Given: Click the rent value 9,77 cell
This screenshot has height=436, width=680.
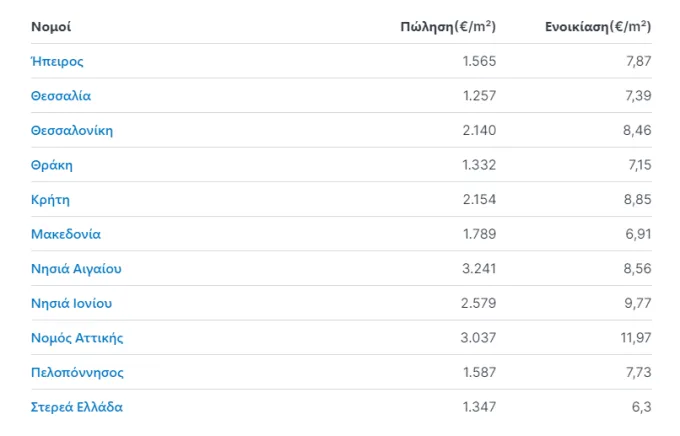Looking at the screenshot, I should click(638, 303).
